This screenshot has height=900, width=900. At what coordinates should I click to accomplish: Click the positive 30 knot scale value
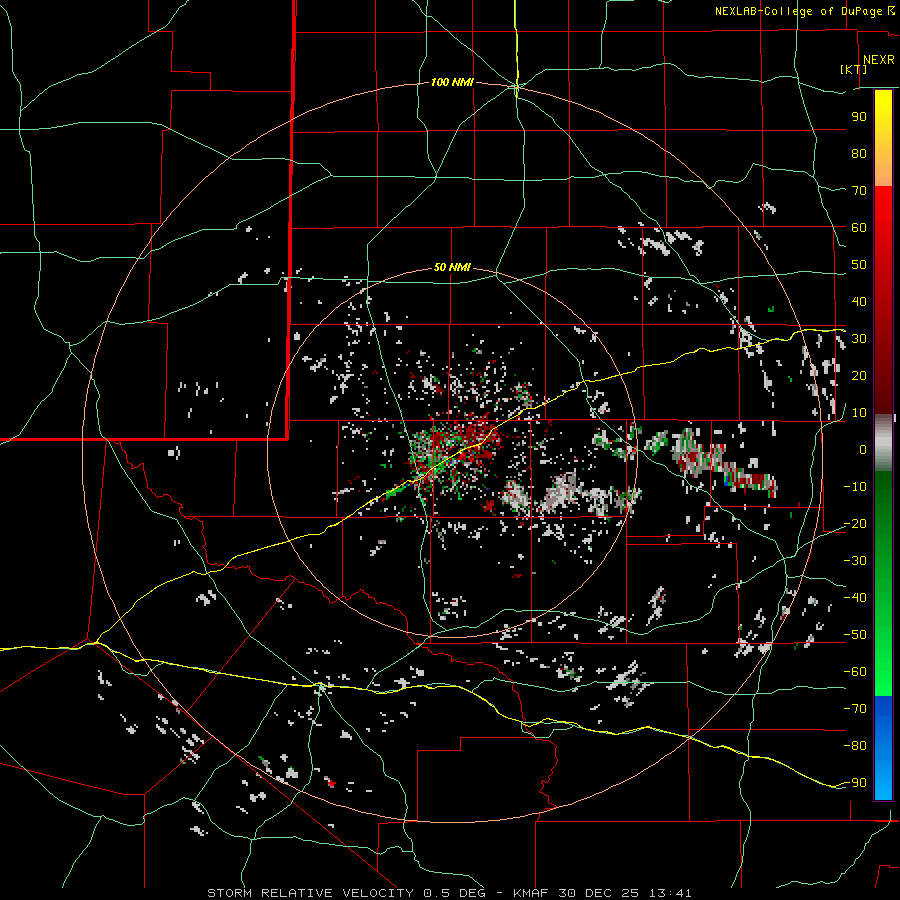(859, 339)
